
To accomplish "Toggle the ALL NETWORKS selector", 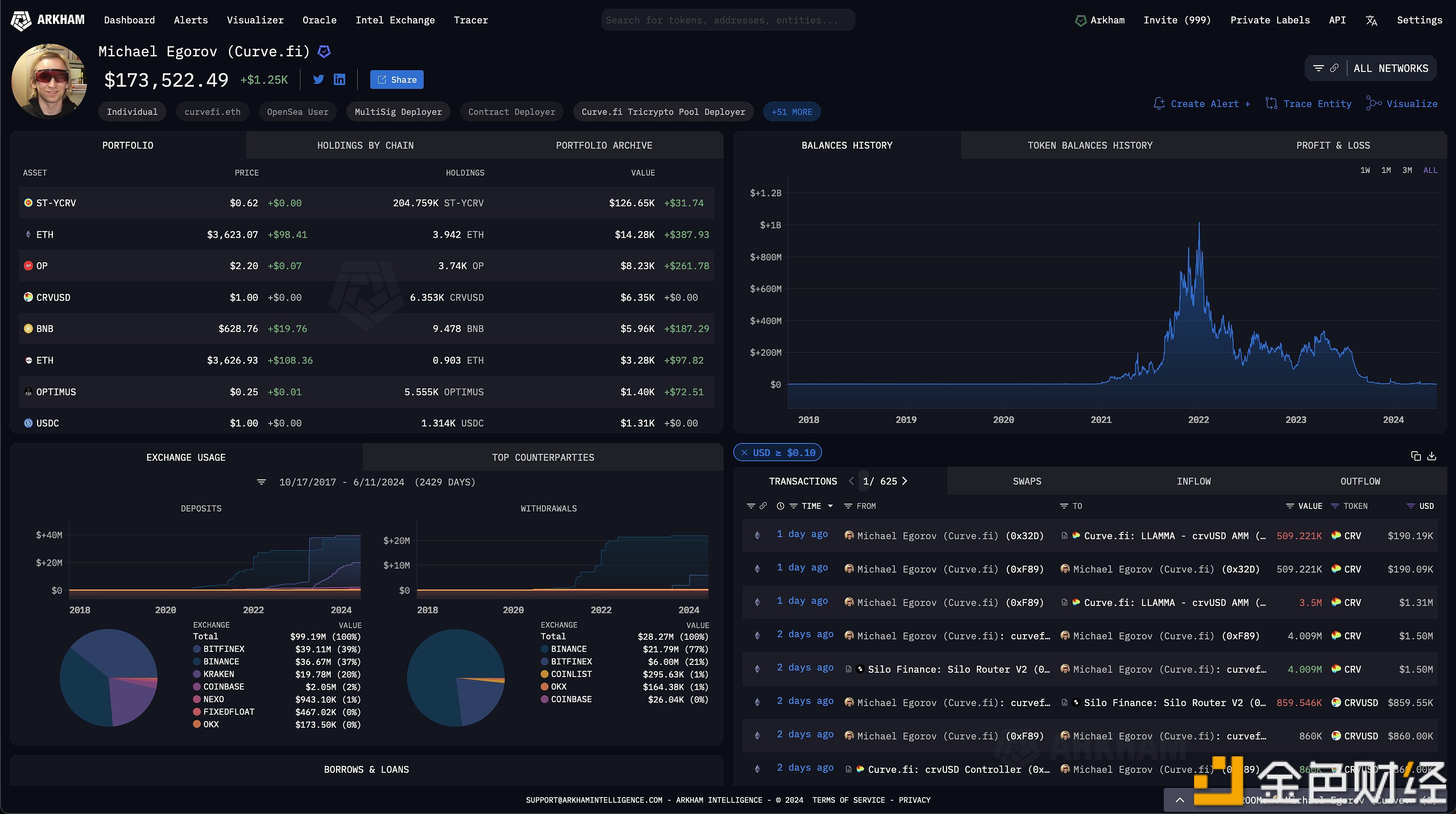I will [x=1391, y=67].
